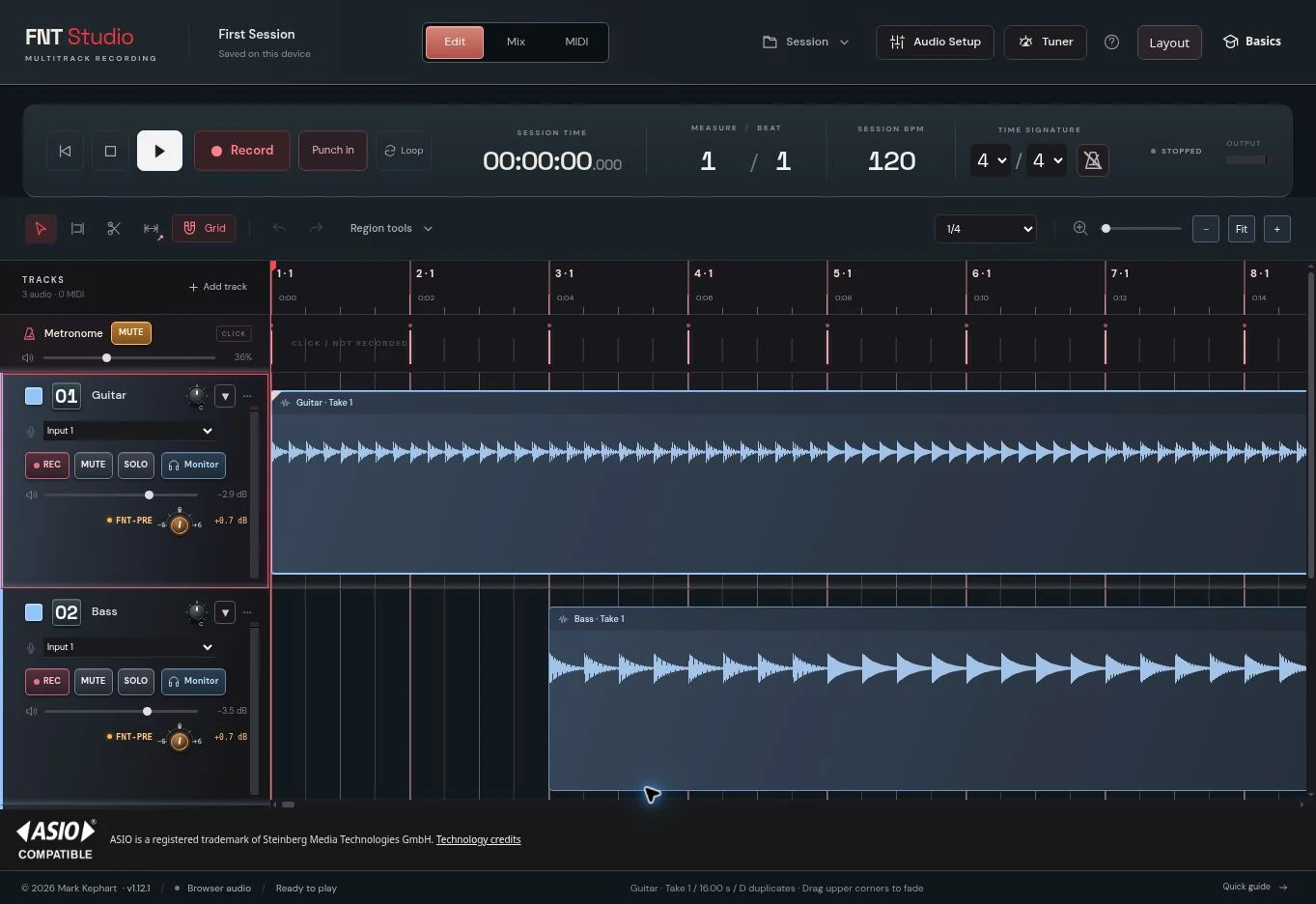
Task: Toggle Grid snapping
Action: (205, 229)
